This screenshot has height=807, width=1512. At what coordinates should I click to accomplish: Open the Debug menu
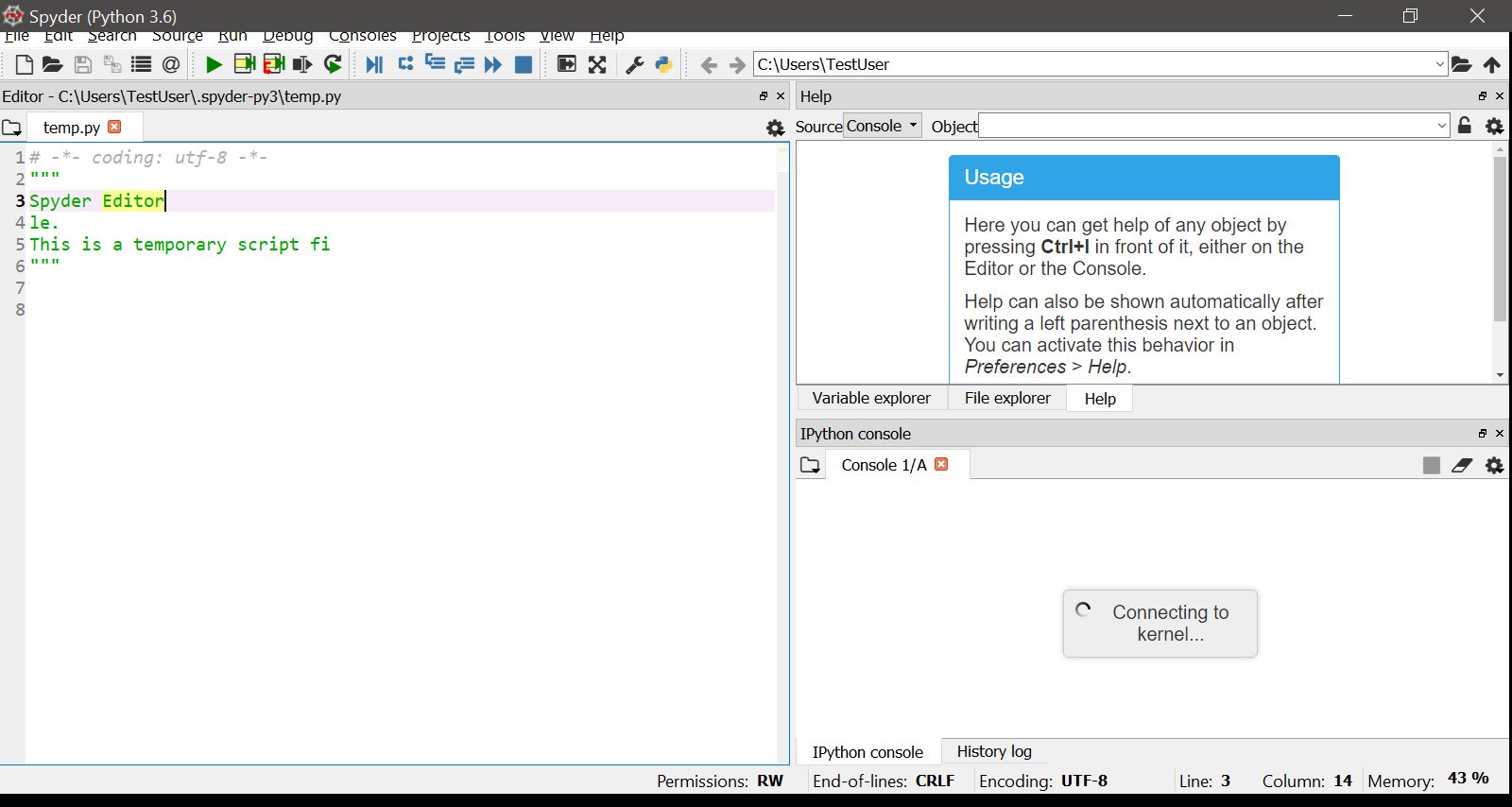[288, 36]
